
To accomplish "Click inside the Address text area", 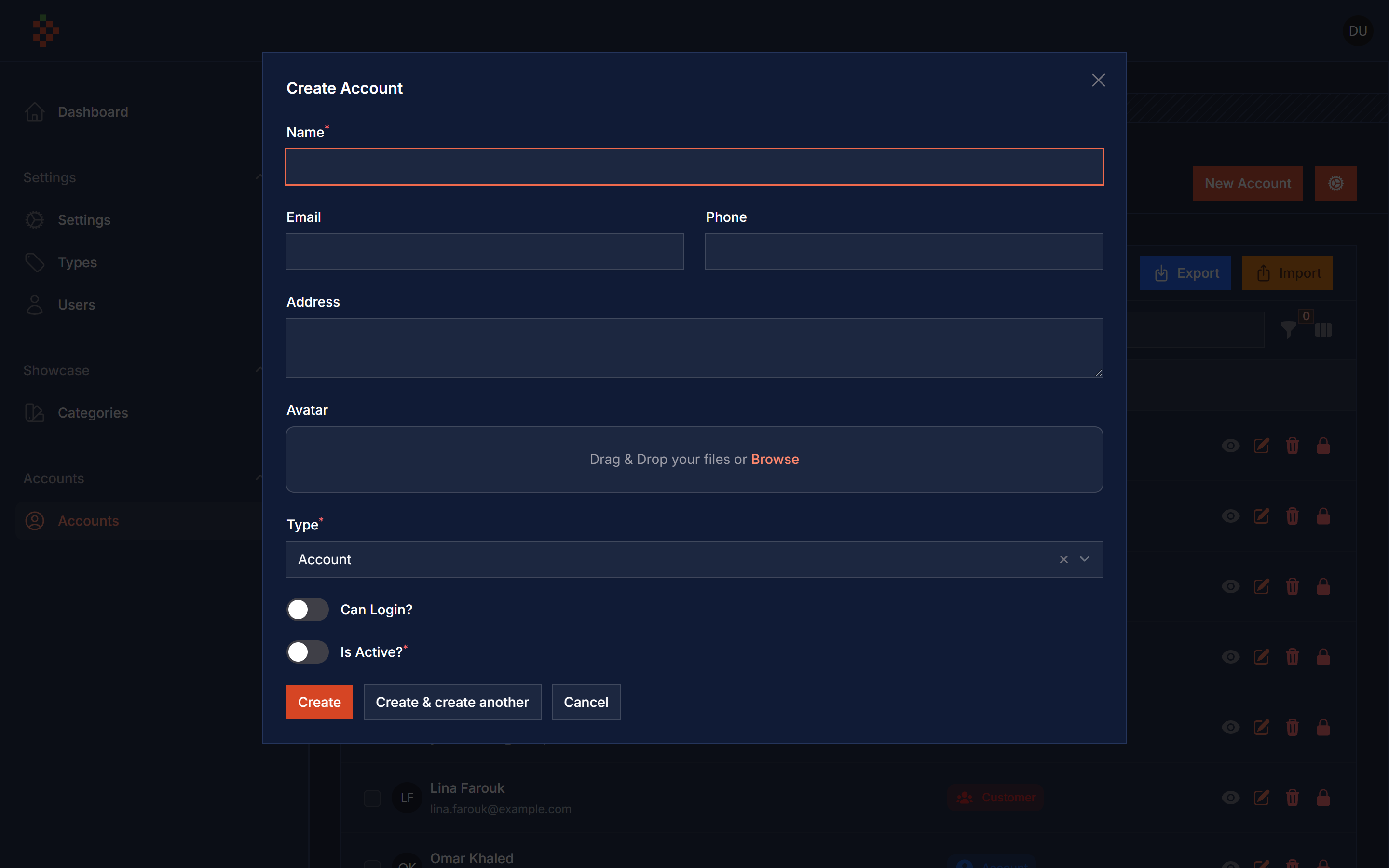I will click(694, 348).
